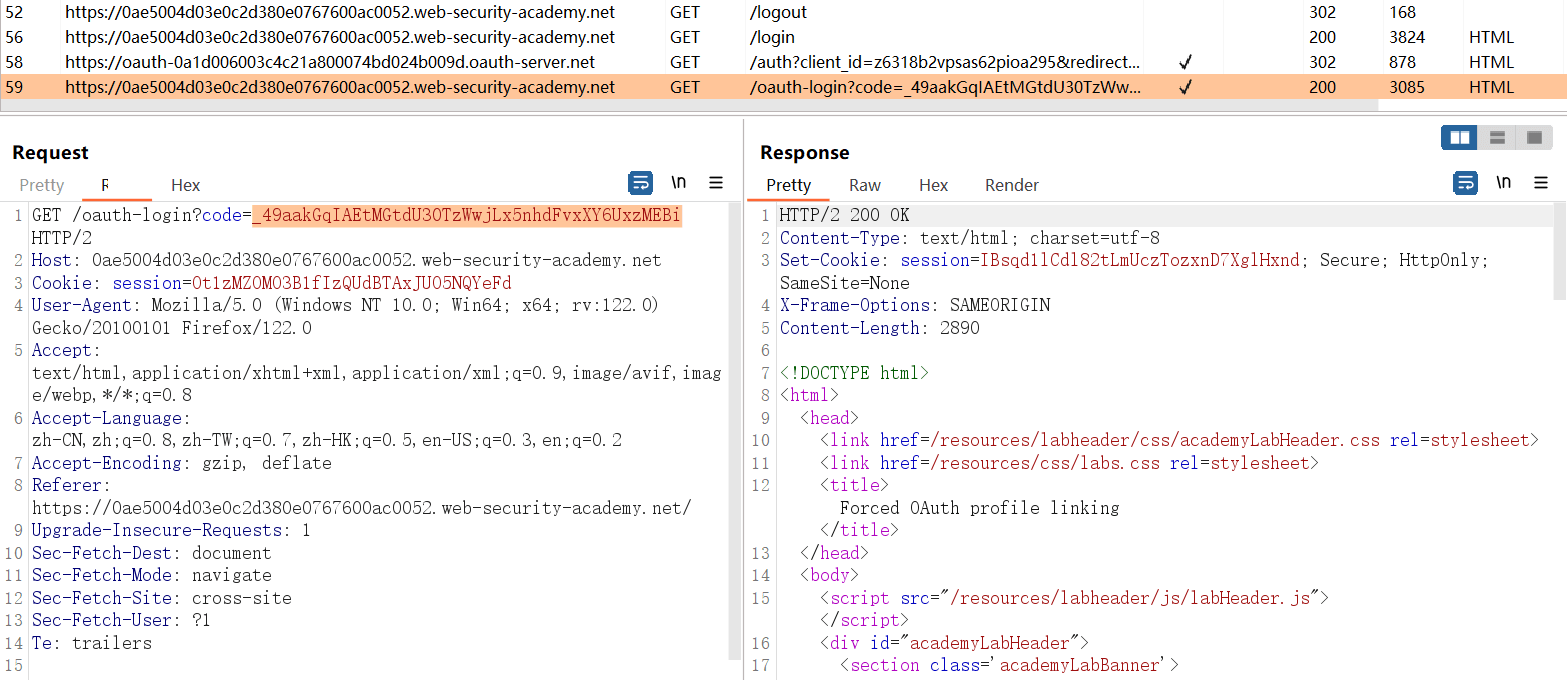Viewport: 1567px width, 680px height.
Task: Switch to Raw tab in Response panel
Action: [x=865, y=185]
